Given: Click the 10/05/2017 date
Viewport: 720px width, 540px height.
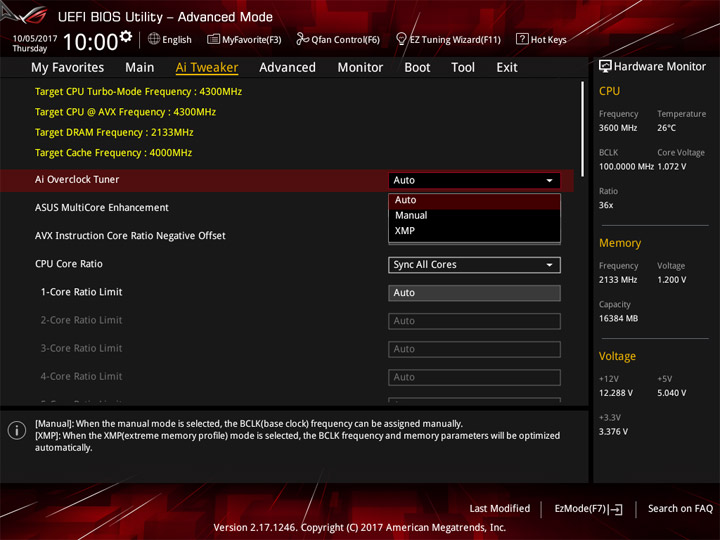Looking at the screenshot, I should [35, 38].
